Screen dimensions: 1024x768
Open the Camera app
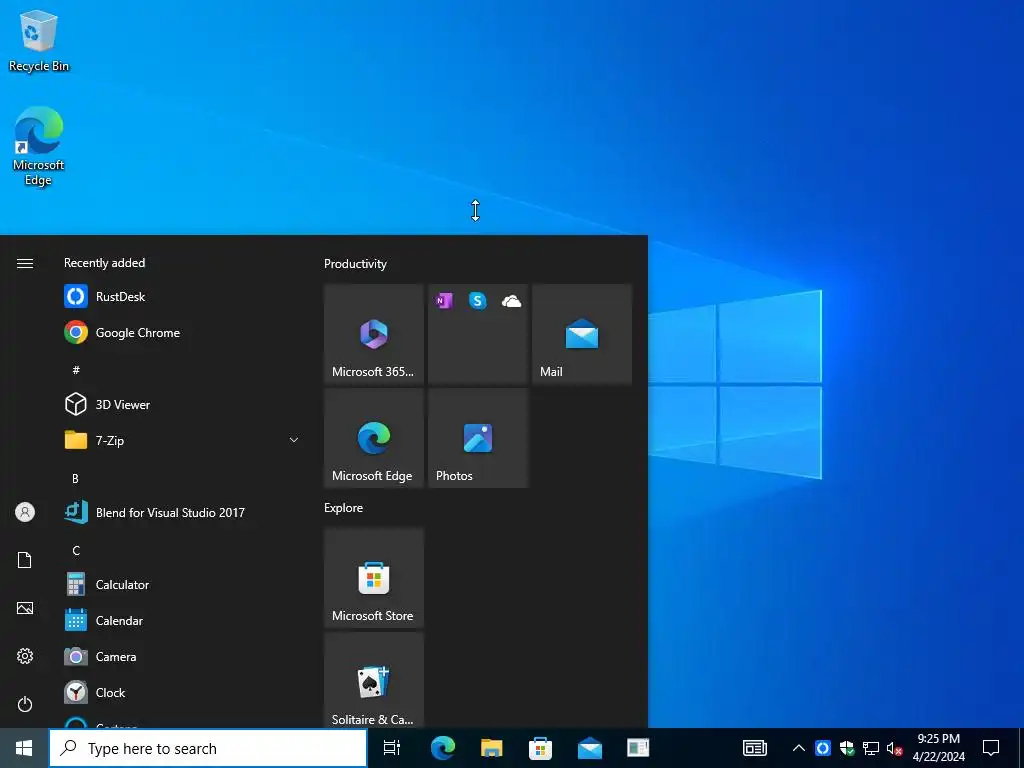click(x=183, y=656)
